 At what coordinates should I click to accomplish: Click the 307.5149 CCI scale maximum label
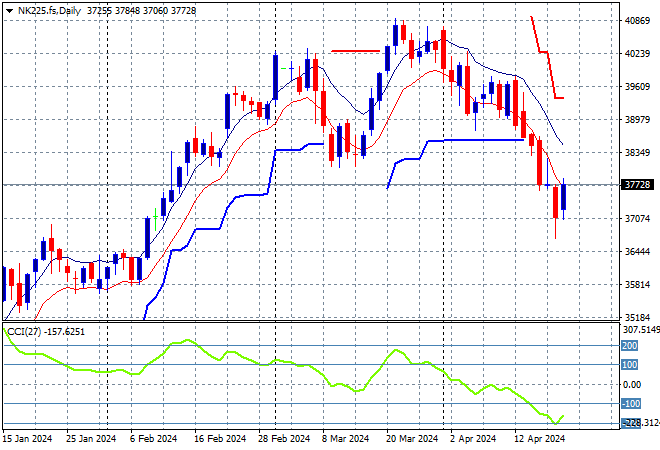click(x=641, y=330)
